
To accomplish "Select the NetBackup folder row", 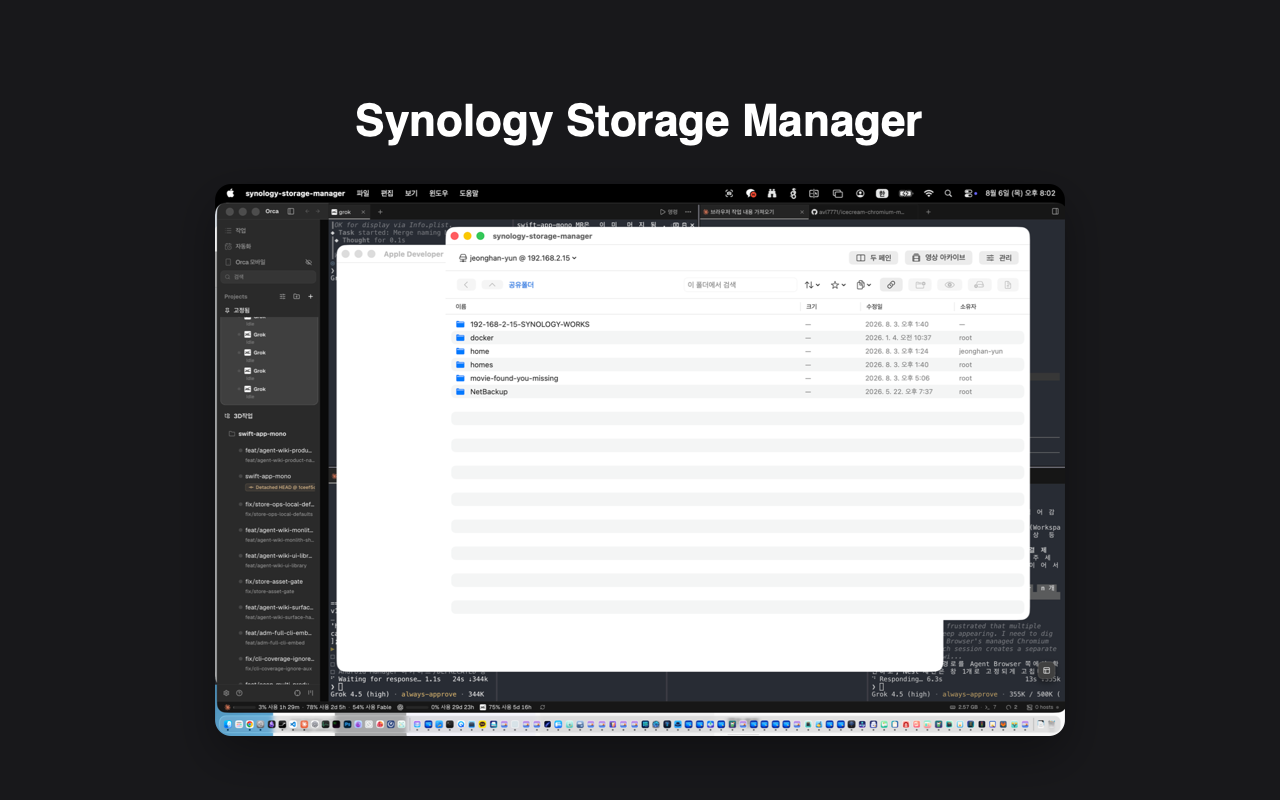I will pyautogui.click(x=737, y=392).
